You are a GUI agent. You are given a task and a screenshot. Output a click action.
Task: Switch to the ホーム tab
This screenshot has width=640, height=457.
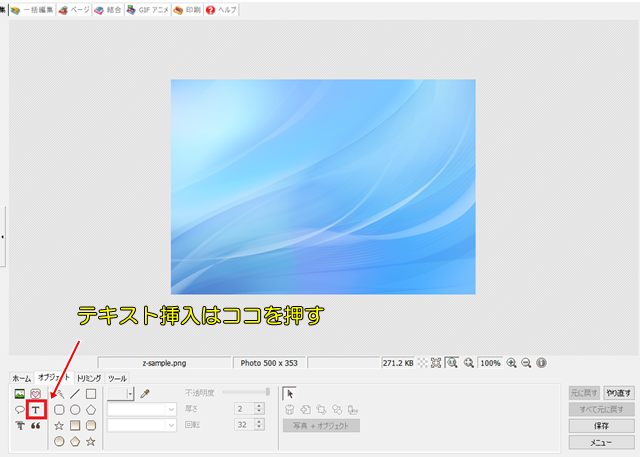click(22, 378)
